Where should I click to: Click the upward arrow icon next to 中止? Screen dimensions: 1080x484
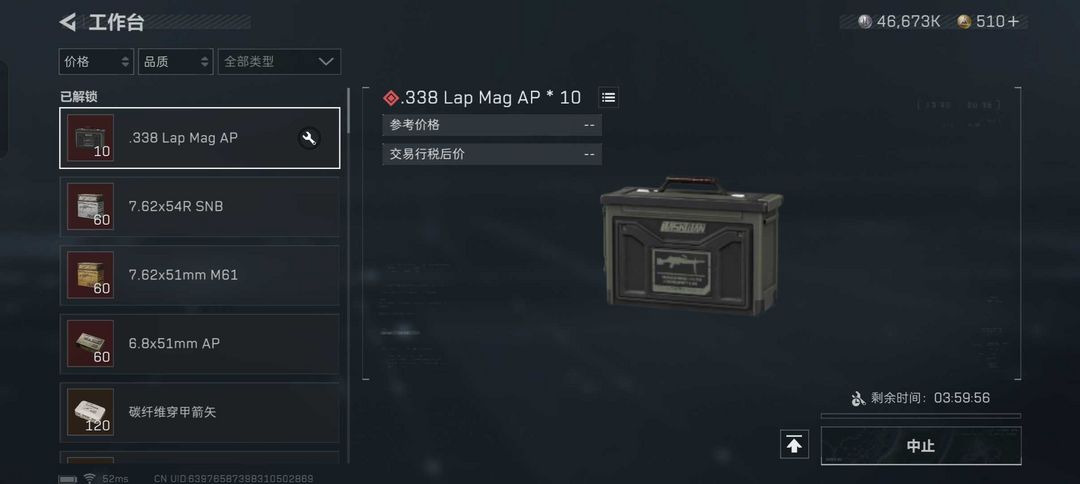click(794, 445)
